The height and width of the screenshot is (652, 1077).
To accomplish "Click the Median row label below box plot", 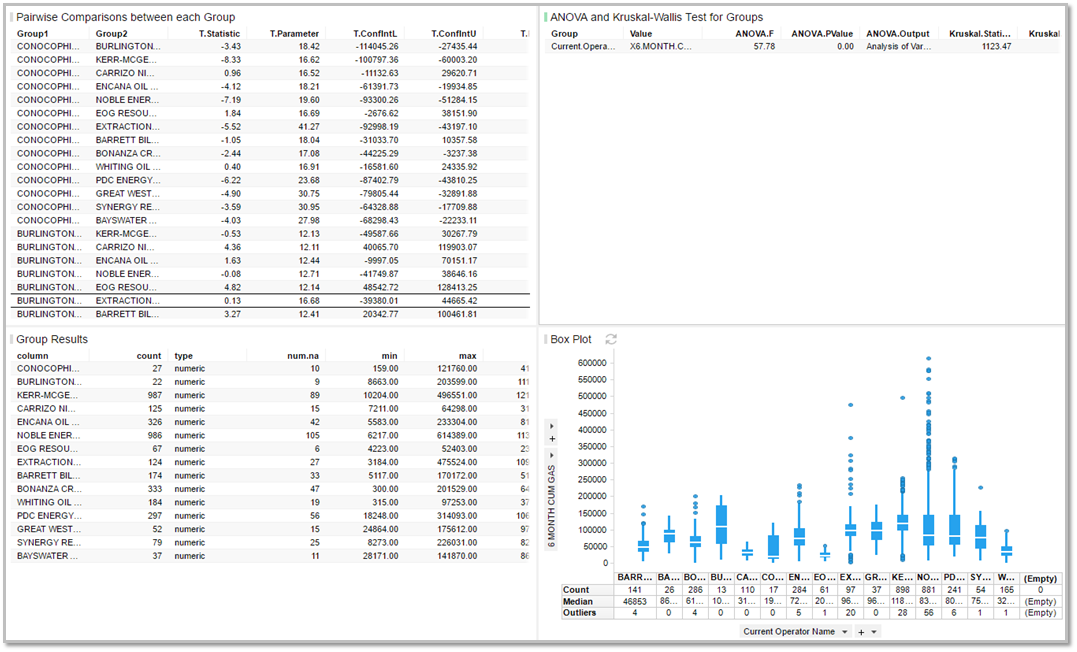I will [578, 602].
